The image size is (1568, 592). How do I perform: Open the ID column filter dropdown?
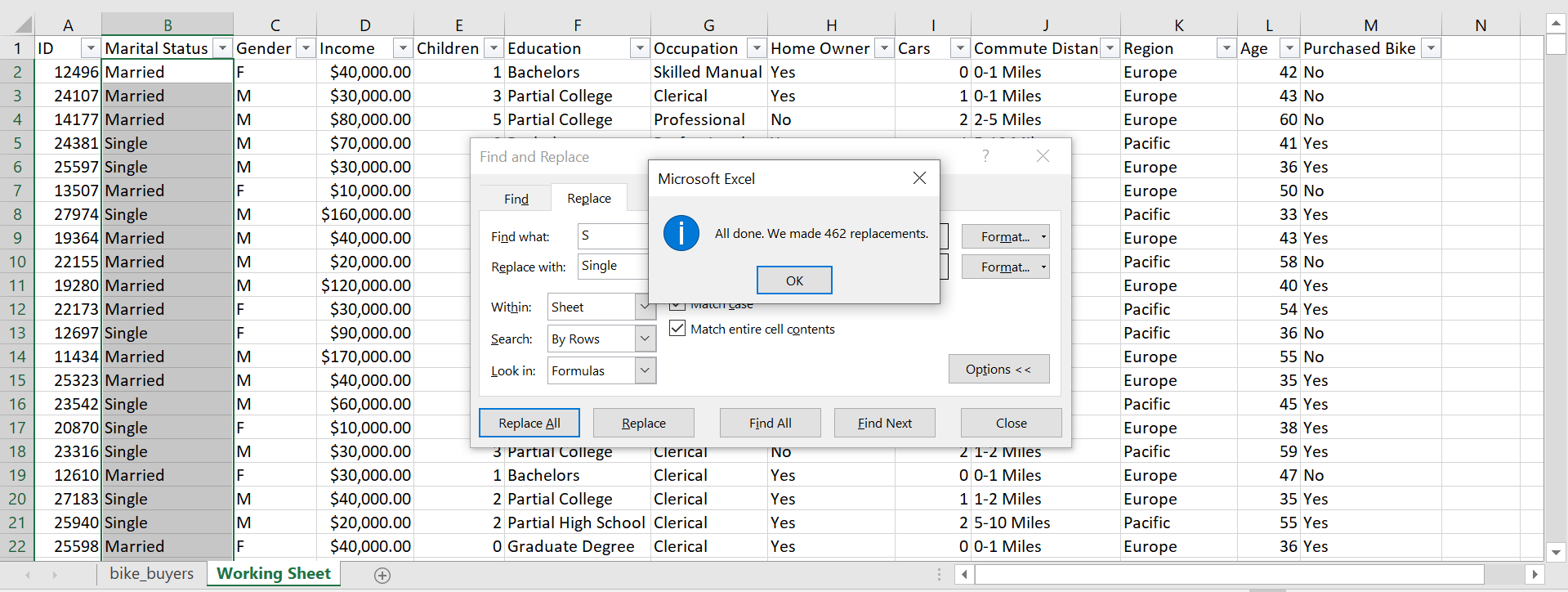coord(91,49)
